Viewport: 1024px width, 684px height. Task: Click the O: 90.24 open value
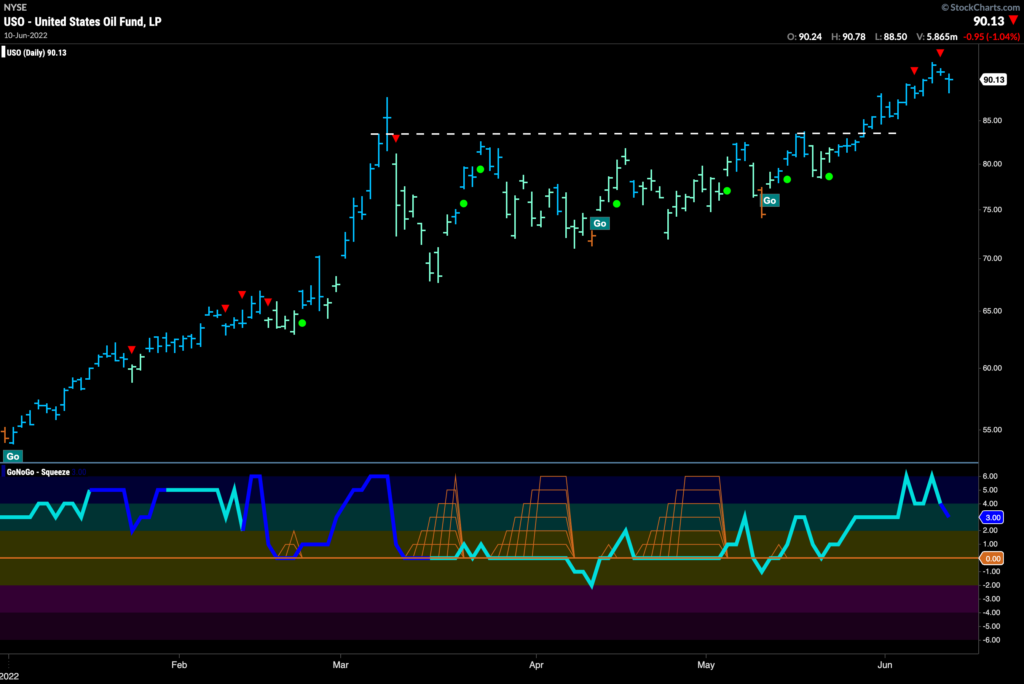[x=805, y=37]
